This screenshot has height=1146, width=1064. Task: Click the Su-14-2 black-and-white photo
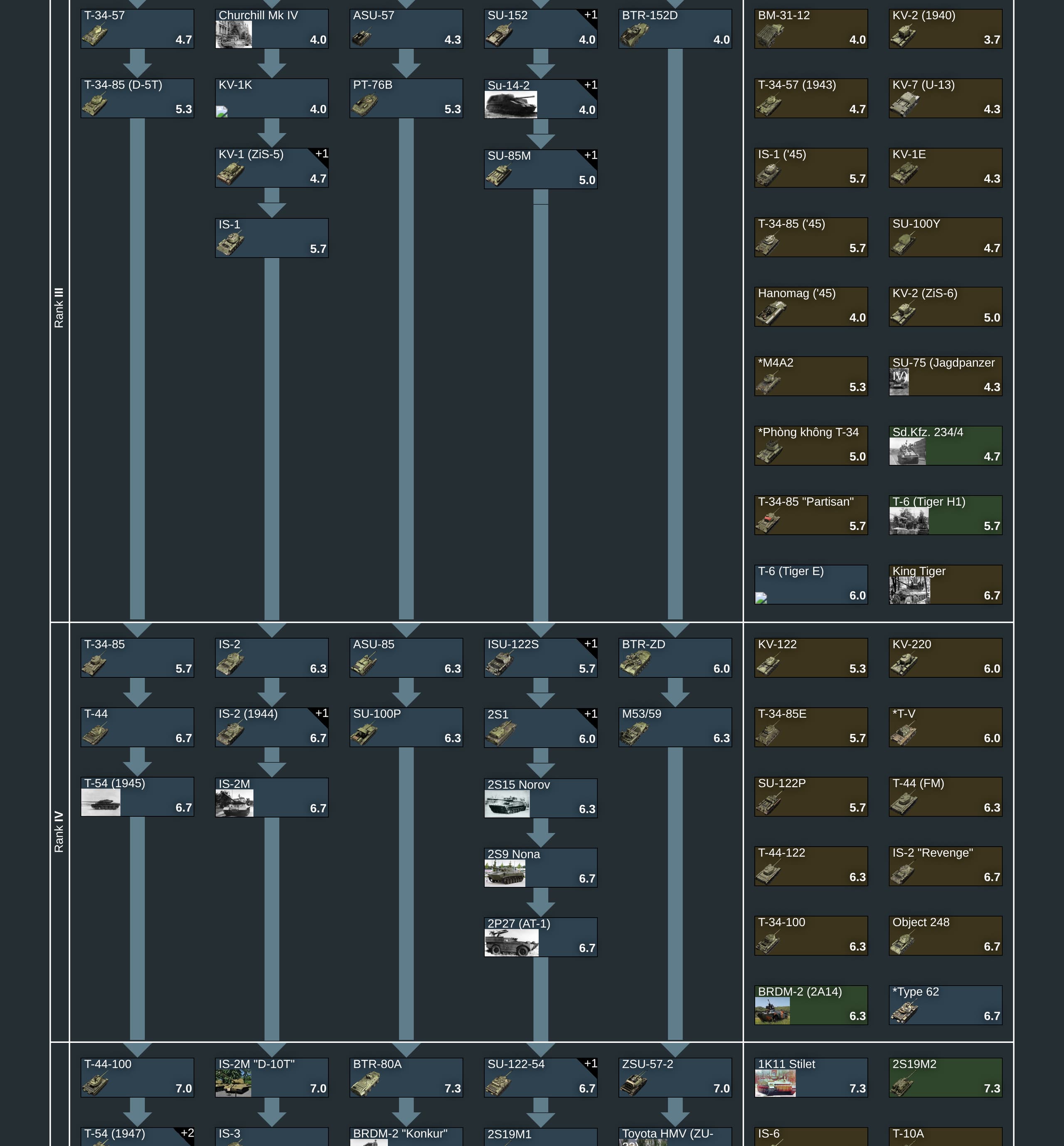tap(511, 105)
